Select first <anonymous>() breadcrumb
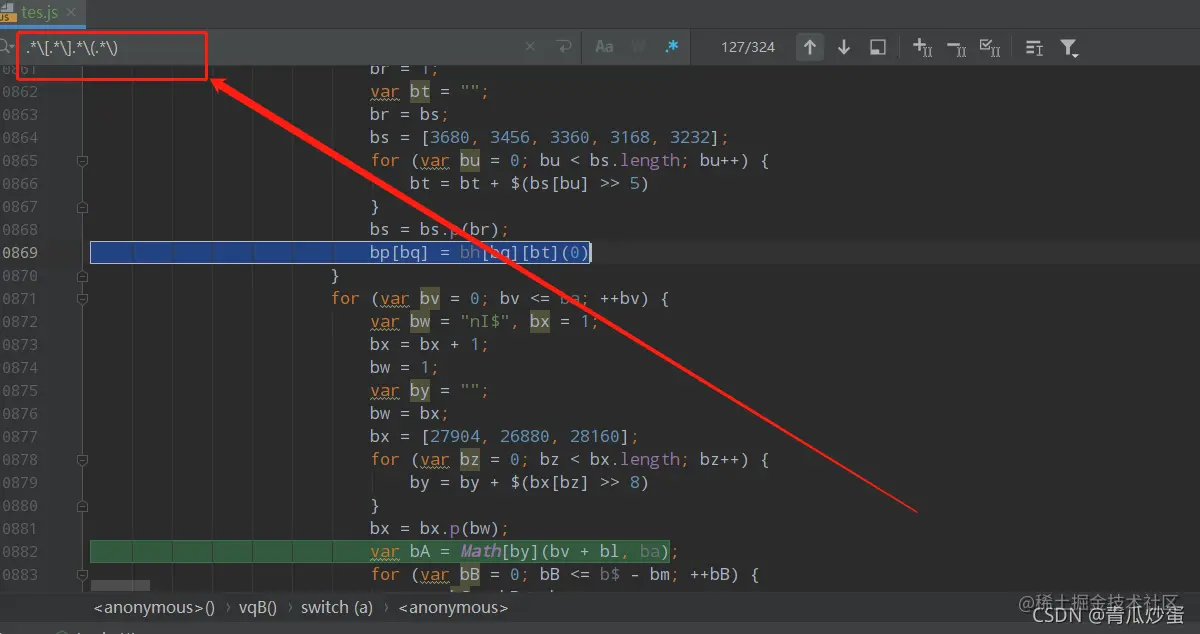 (x=154, y=607)
